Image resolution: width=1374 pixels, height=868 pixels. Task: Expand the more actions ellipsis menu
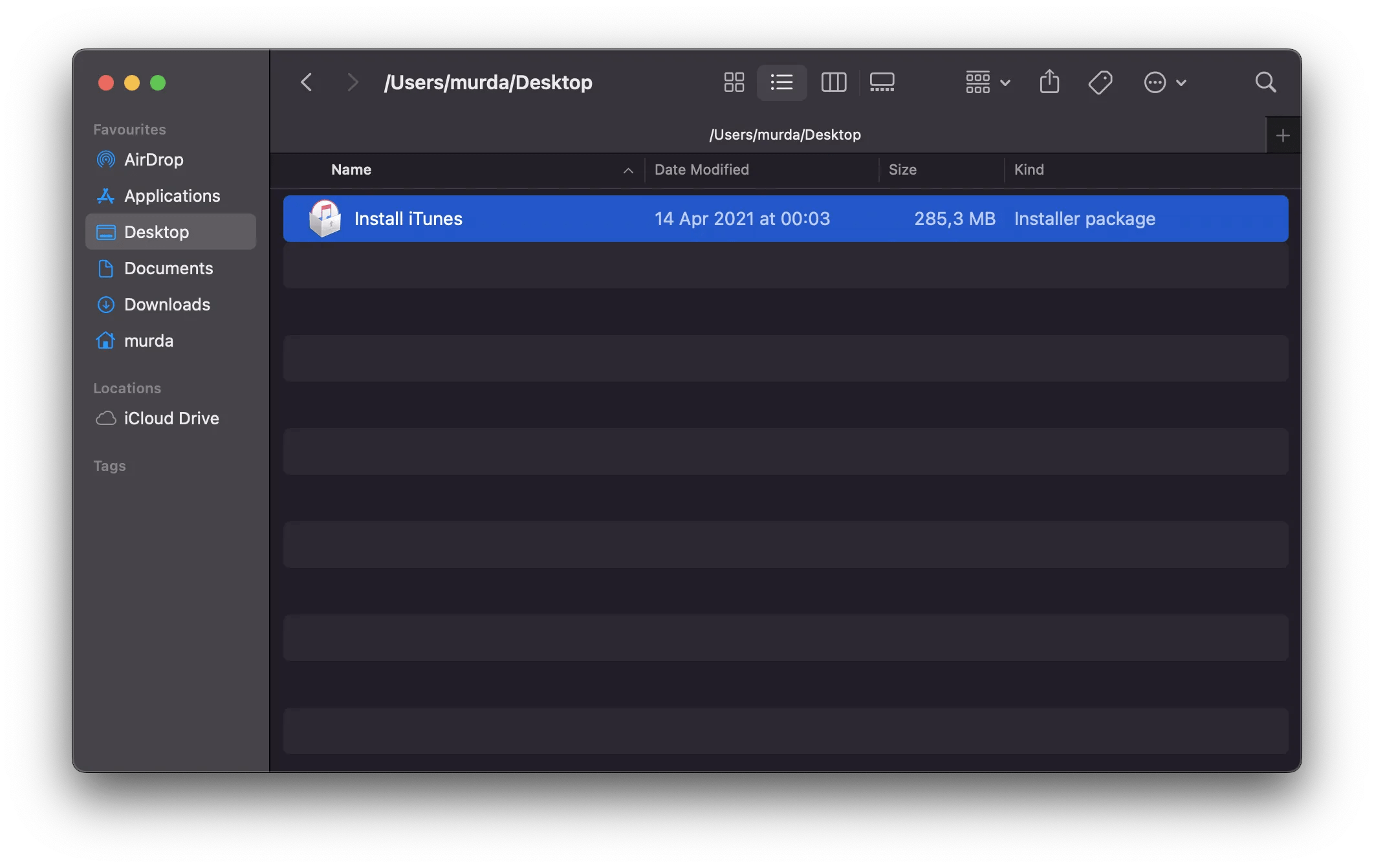tap(1164, 82)
